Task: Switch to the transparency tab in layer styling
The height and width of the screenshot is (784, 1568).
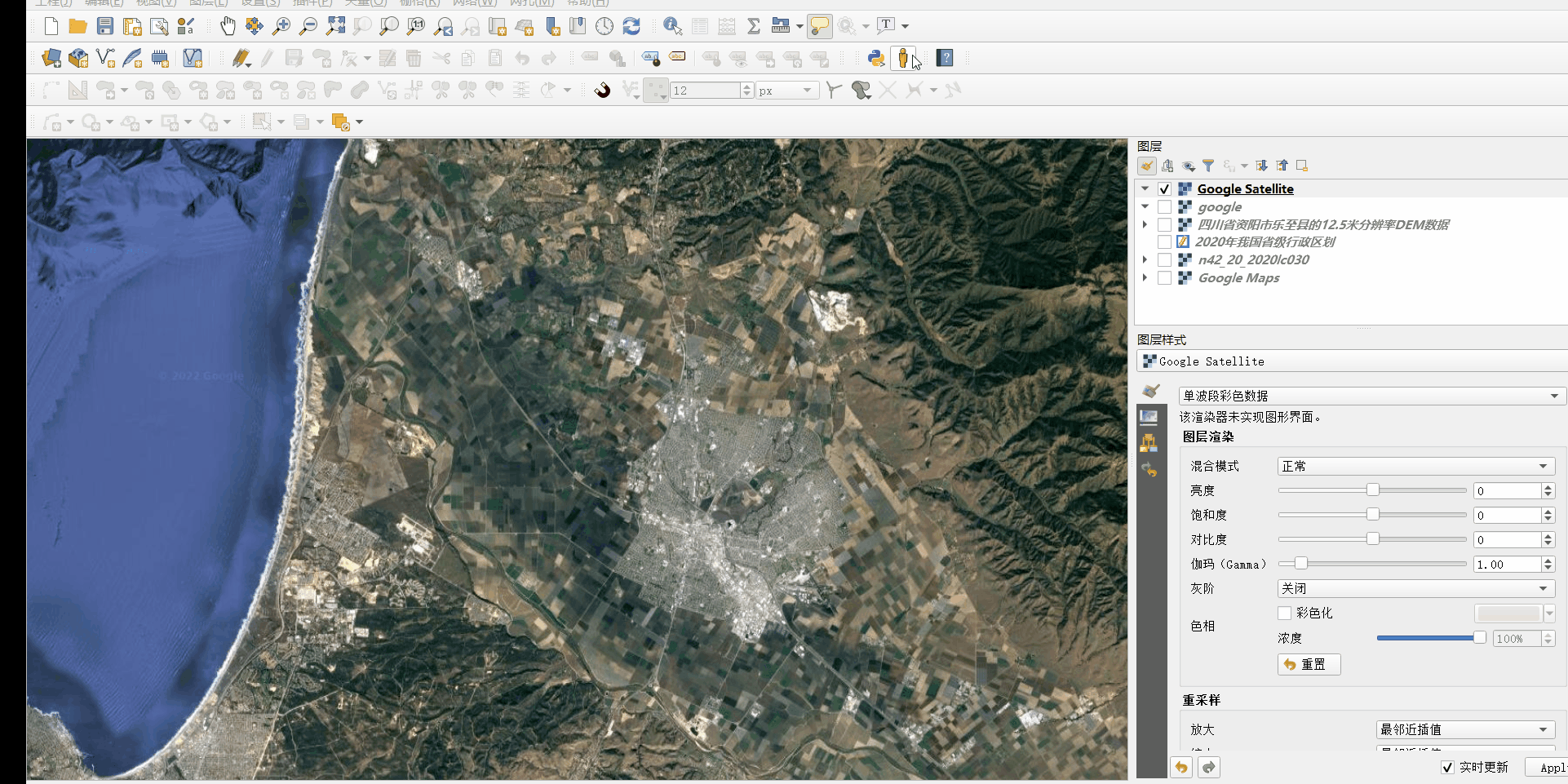Action: (1149, 418)
